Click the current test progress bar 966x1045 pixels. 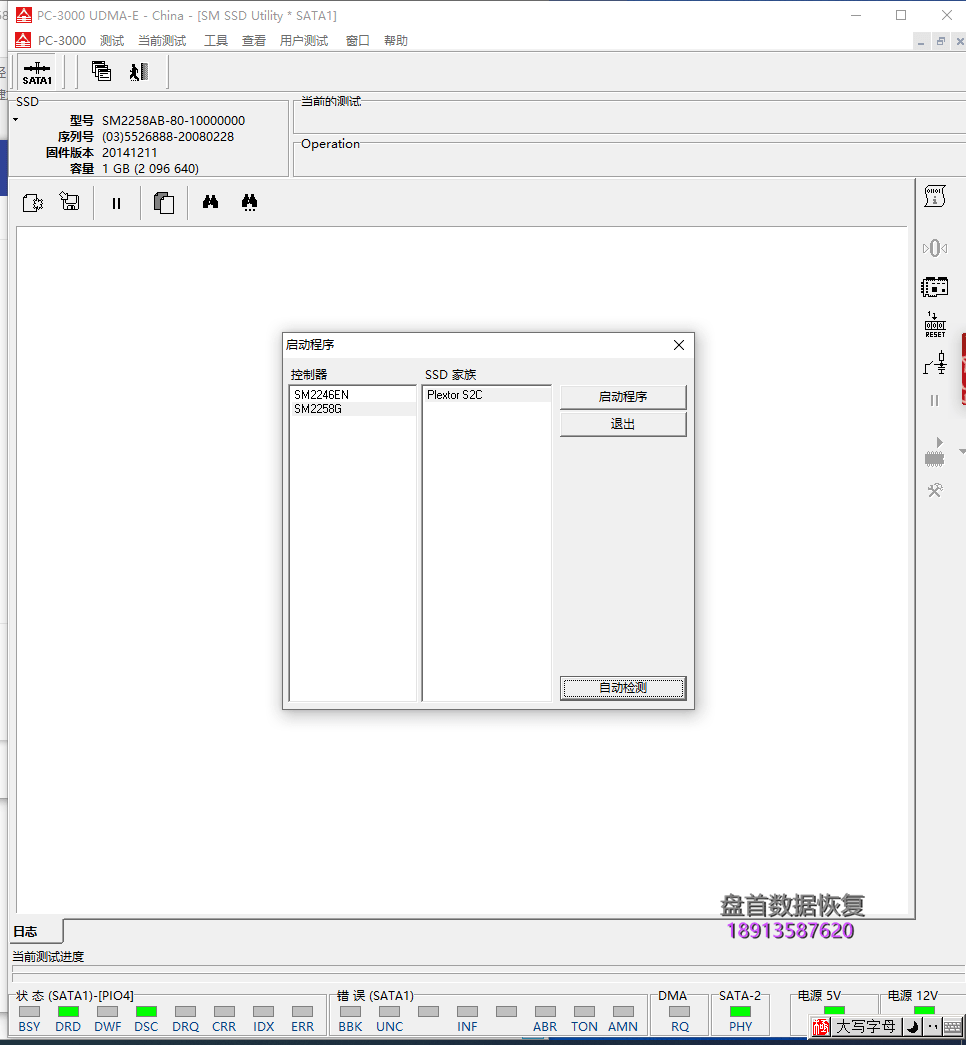[487, 969]
